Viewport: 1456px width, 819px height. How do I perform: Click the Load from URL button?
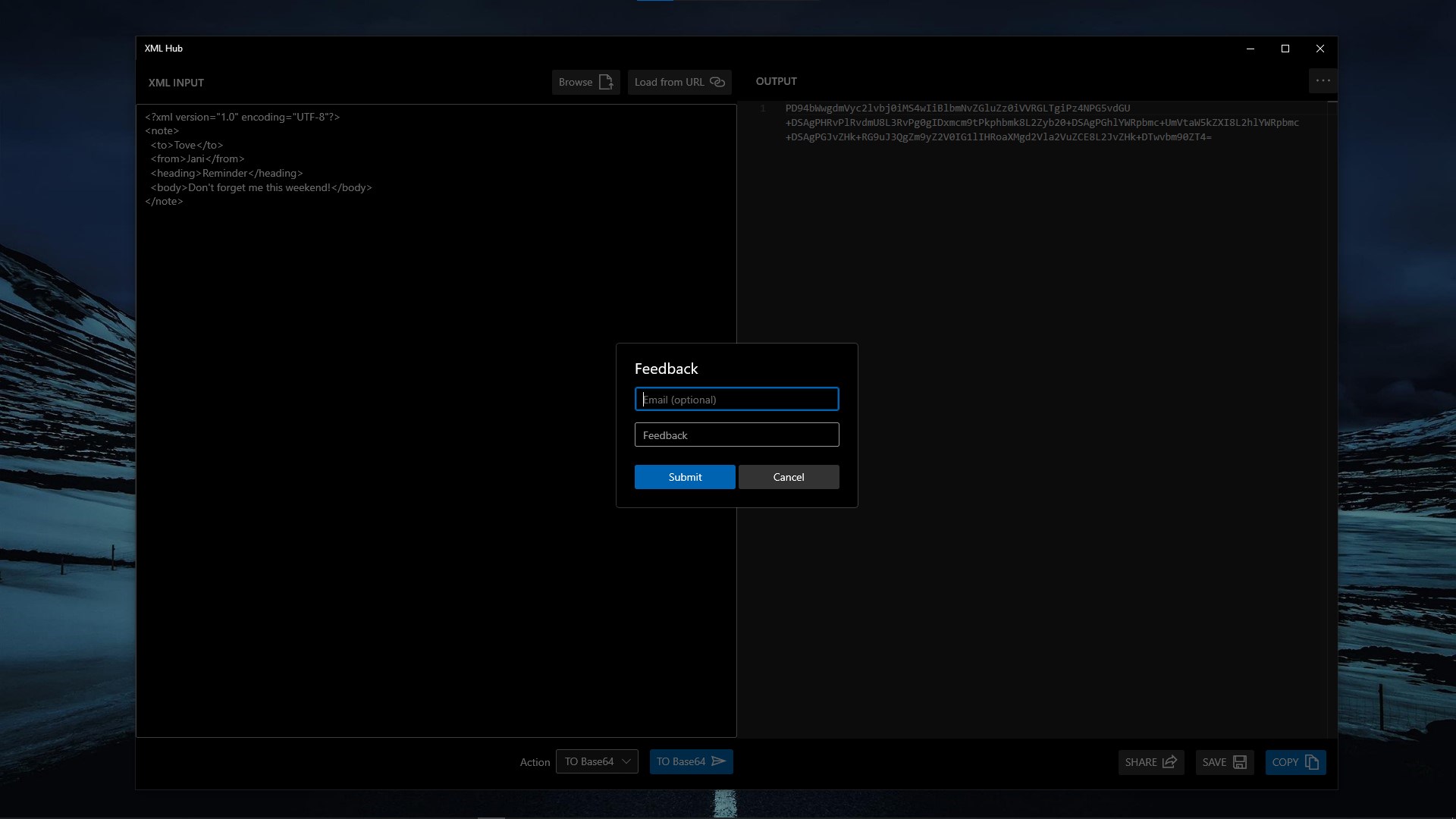click(679, 82)
